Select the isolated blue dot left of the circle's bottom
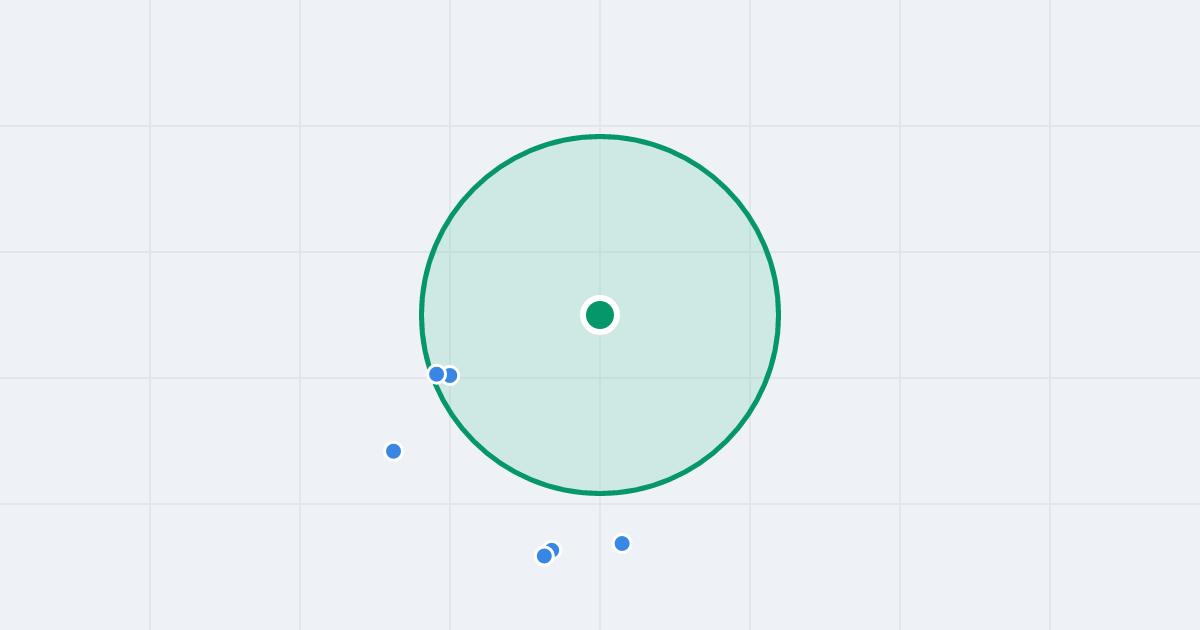This screenshot has height=630, width=1200. pyautogui.click(x=394, y=451)
